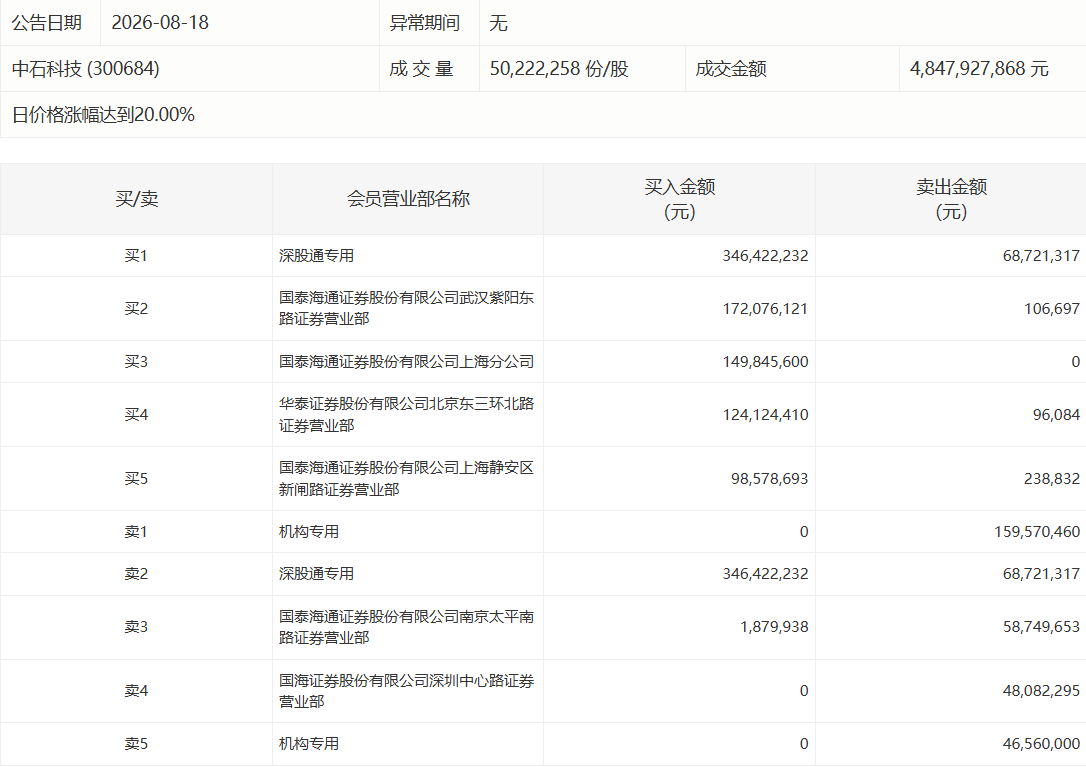This screenshot has width=1086, height=767.
Task: Click the stock name 中石科技 (300684)
Action: tap(86, 69)
